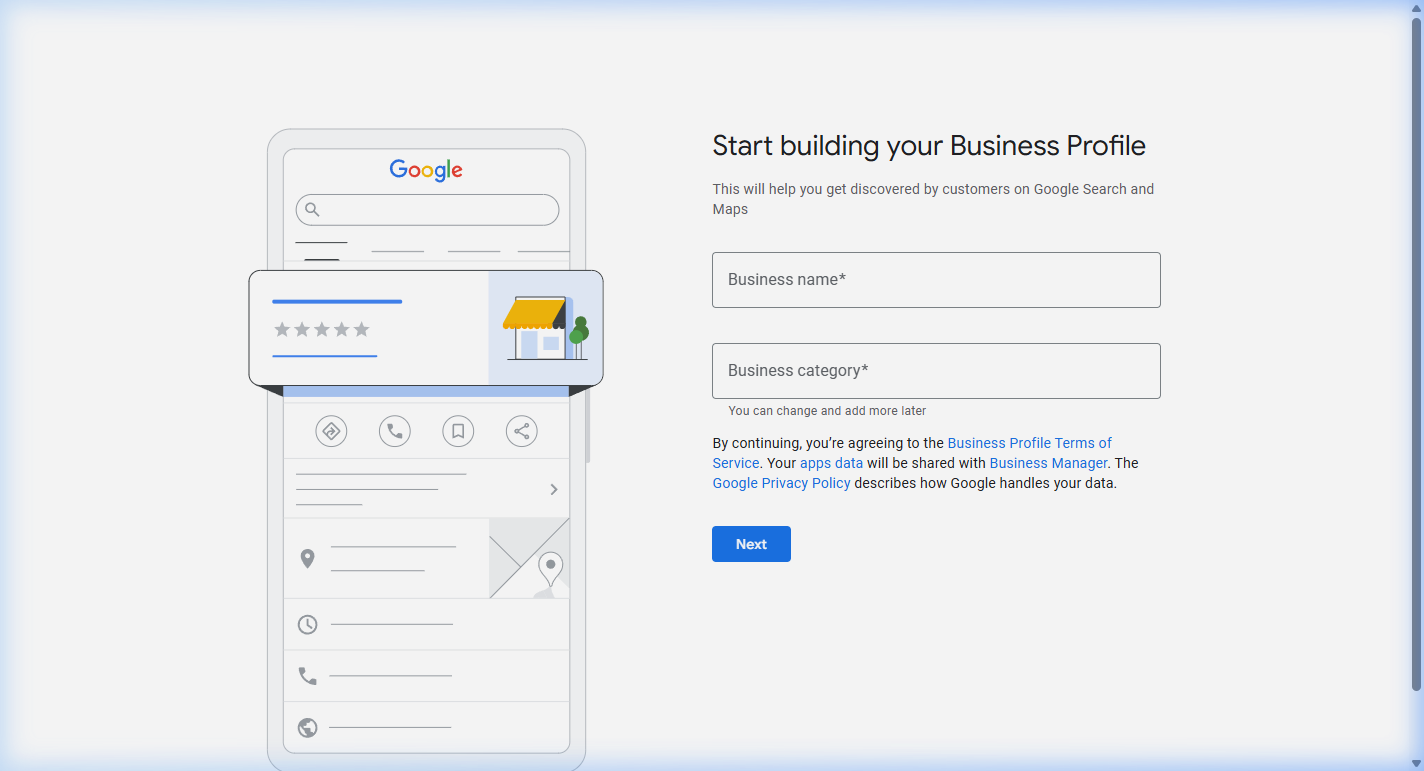Image resolution: width=1424 pixels, height=771 pixels.
Task: Click the 'Start building your Business Profile' heading
Action: click(x=929, y=146)
